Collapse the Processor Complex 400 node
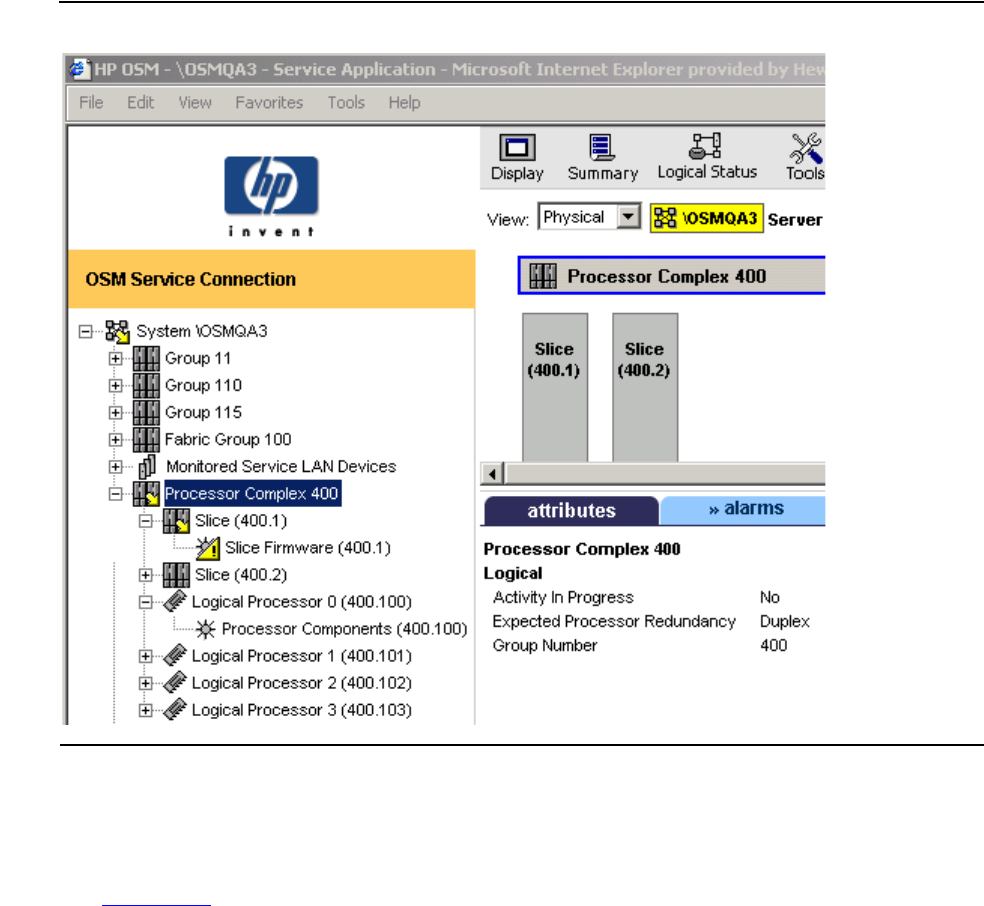The height and width of the screenshot is (906, 984). pos(115,494)
